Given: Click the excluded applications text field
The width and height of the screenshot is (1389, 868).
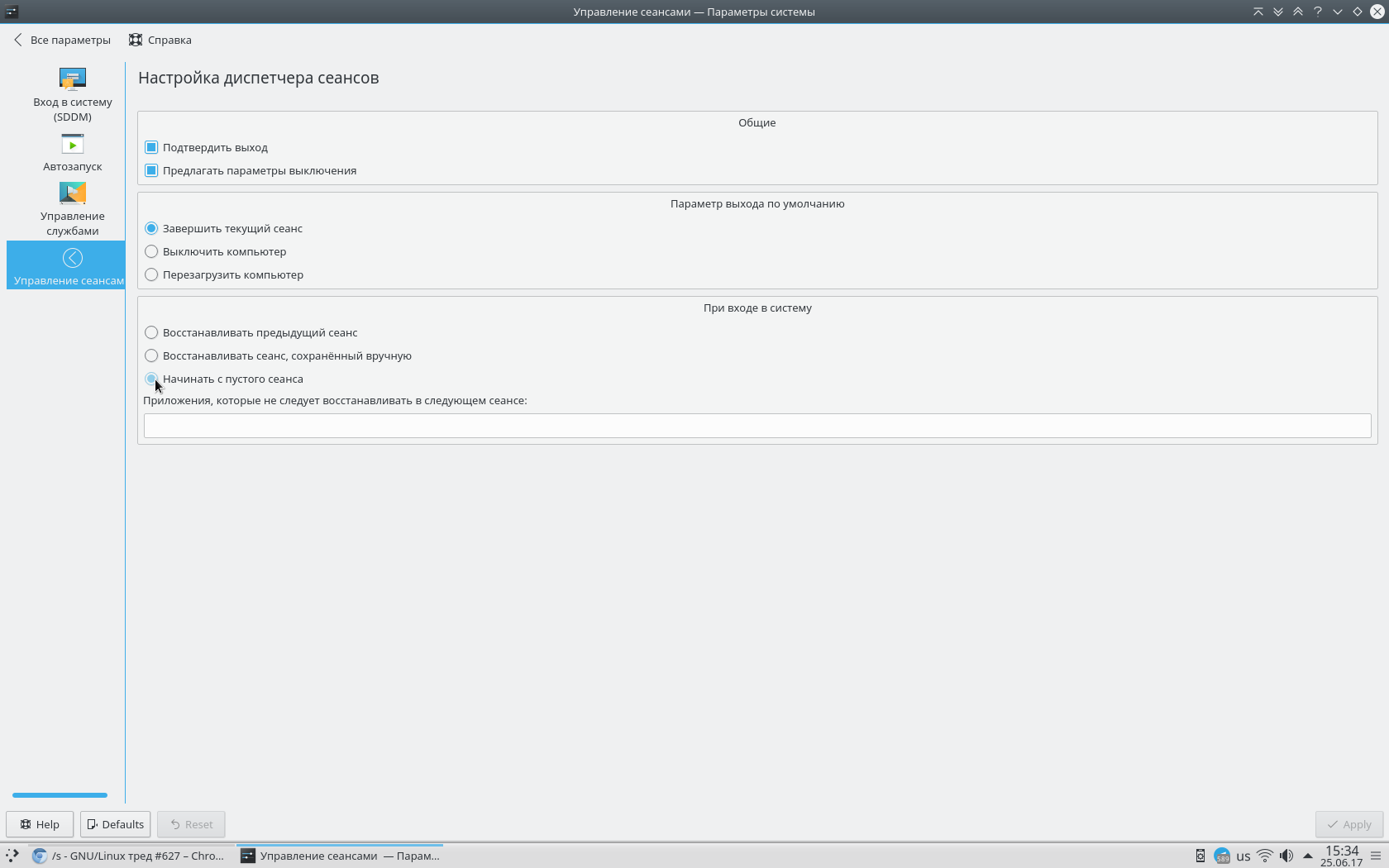Looking at the screenshot, I should (757, 426).
